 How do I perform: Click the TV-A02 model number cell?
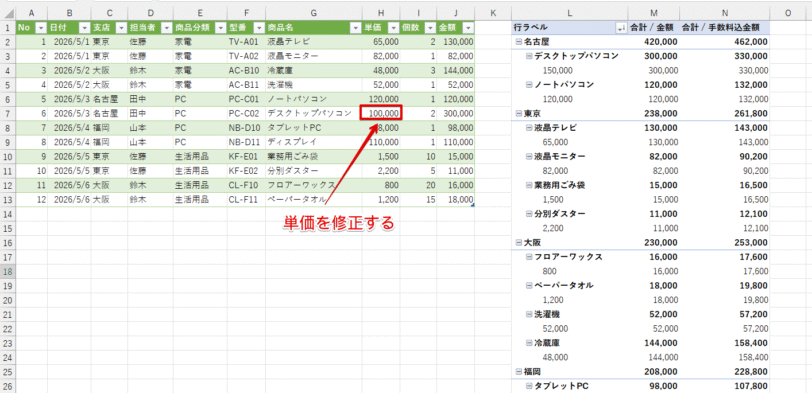(x=246, y=56)
